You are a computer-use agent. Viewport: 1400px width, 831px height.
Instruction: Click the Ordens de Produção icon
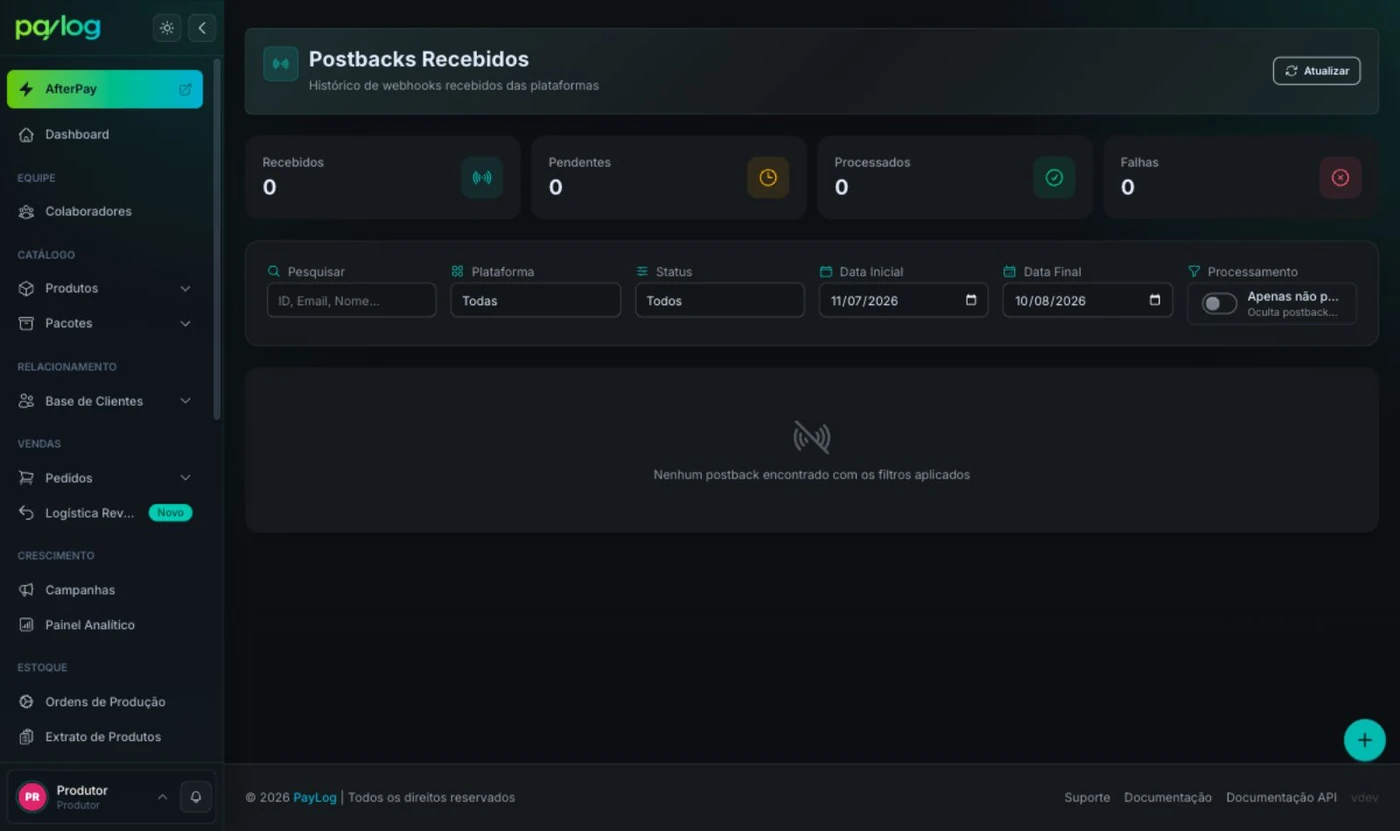coord(26,702)
